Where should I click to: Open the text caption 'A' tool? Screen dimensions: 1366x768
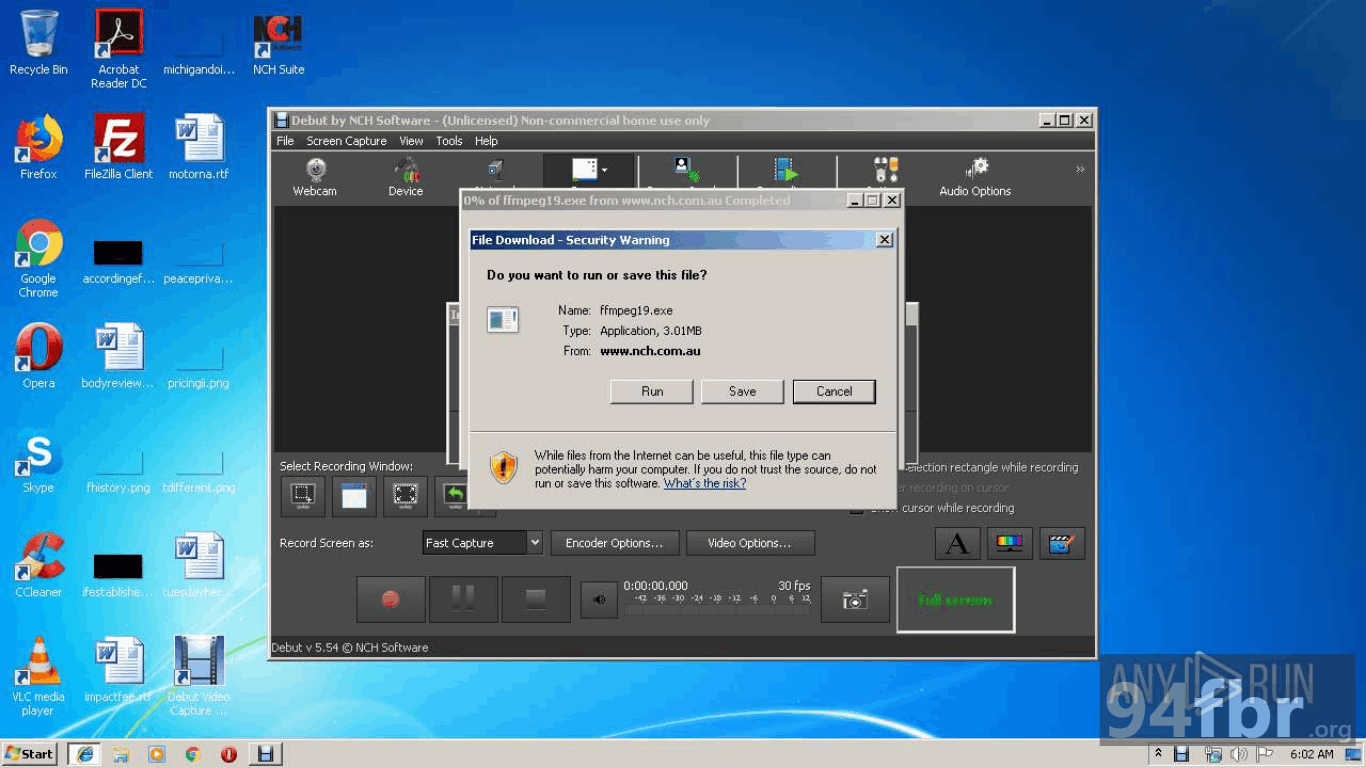pyautogui.click(x=957, y=543)
